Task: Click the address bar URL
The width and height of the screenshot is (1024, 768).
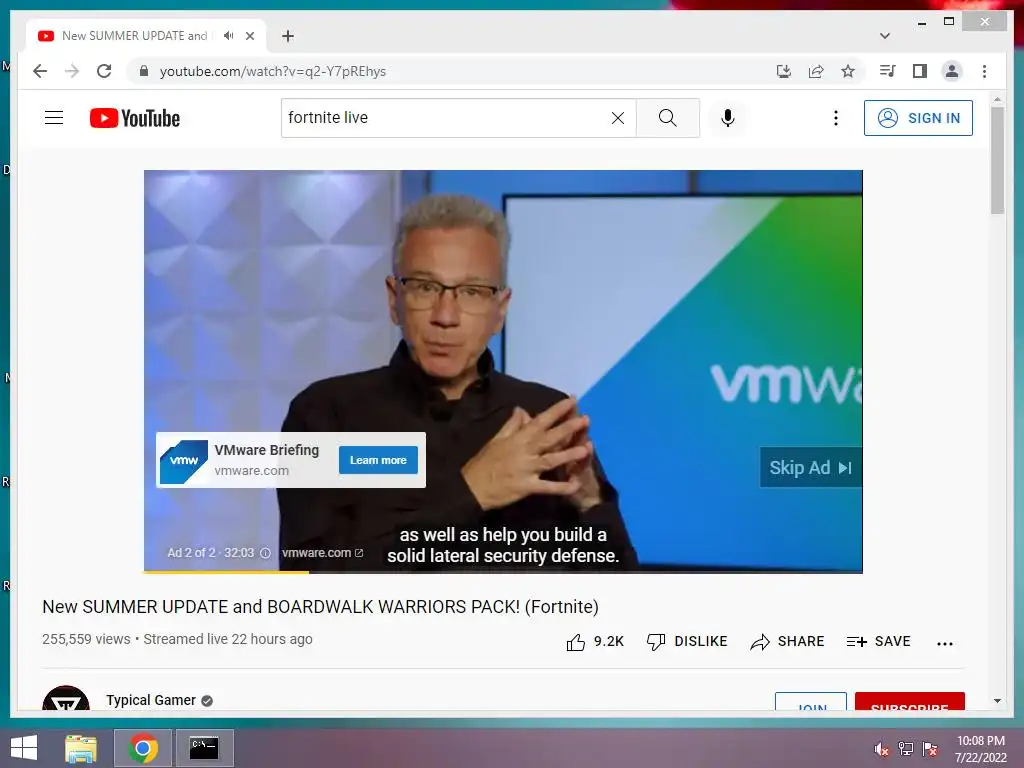Action: (273, 71)
